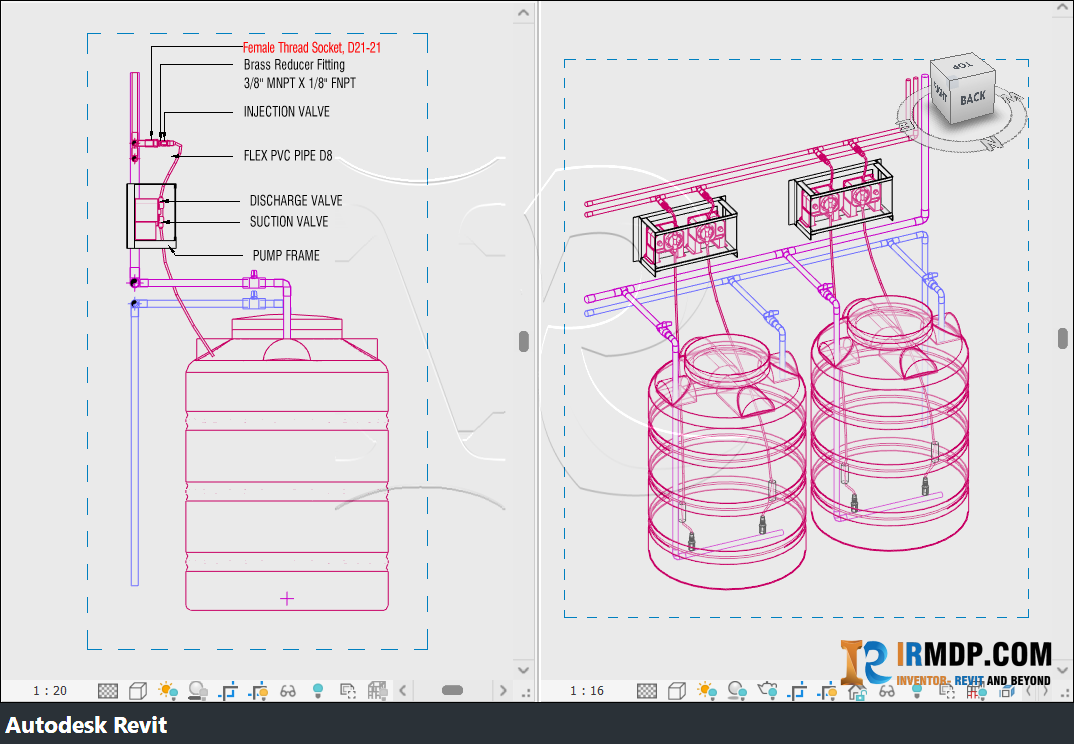This screenshot has height=744, width=1074.
Task: Toggle Sun Path in 3D view bar
Action: click(x=707, y=691)
